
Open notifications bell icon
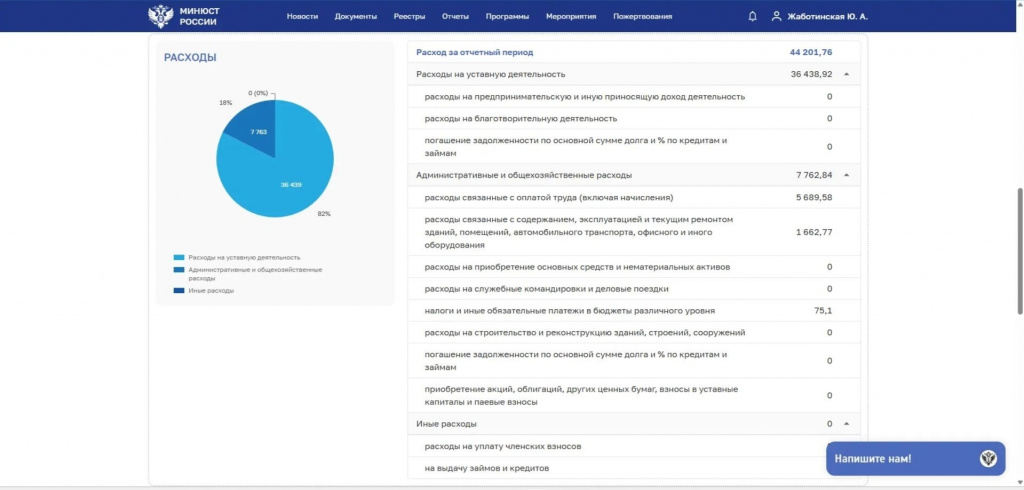tap(752, 16)
